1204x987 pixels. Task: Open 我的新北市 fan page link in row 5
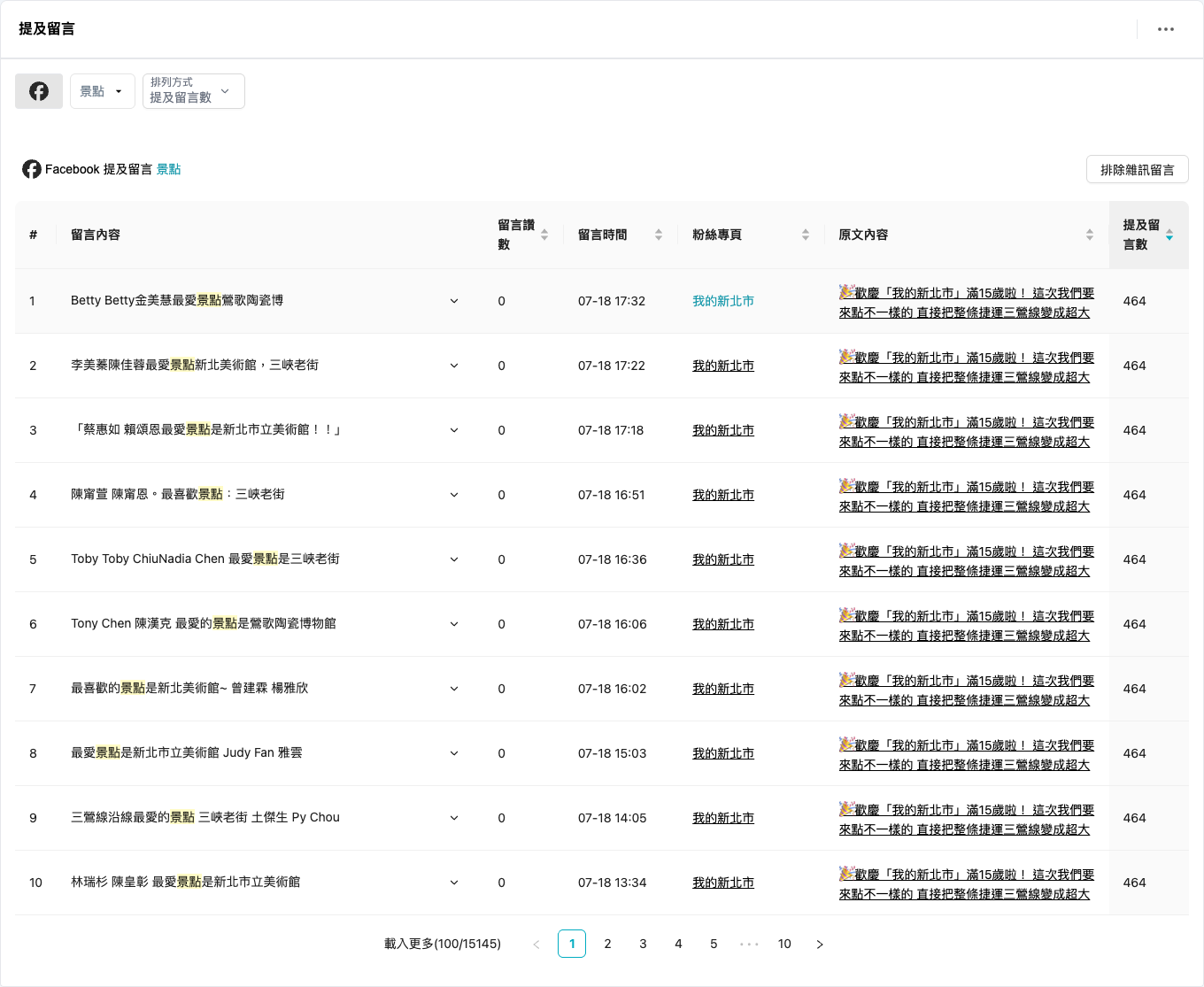[723, 559]
